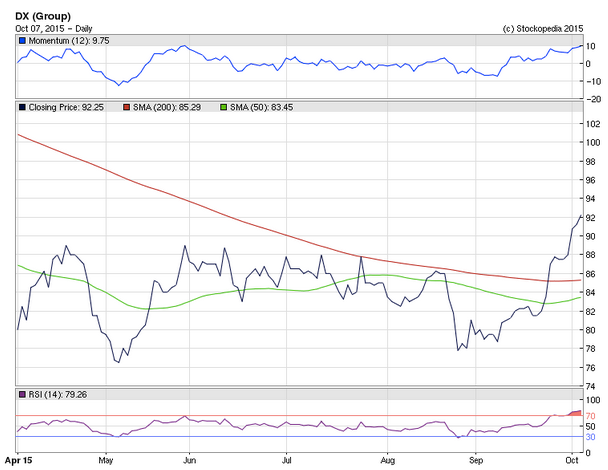Click the '(c) Stockopedia 2015' copyright text
Screen dimensions: 608x470
click(543, 29)
